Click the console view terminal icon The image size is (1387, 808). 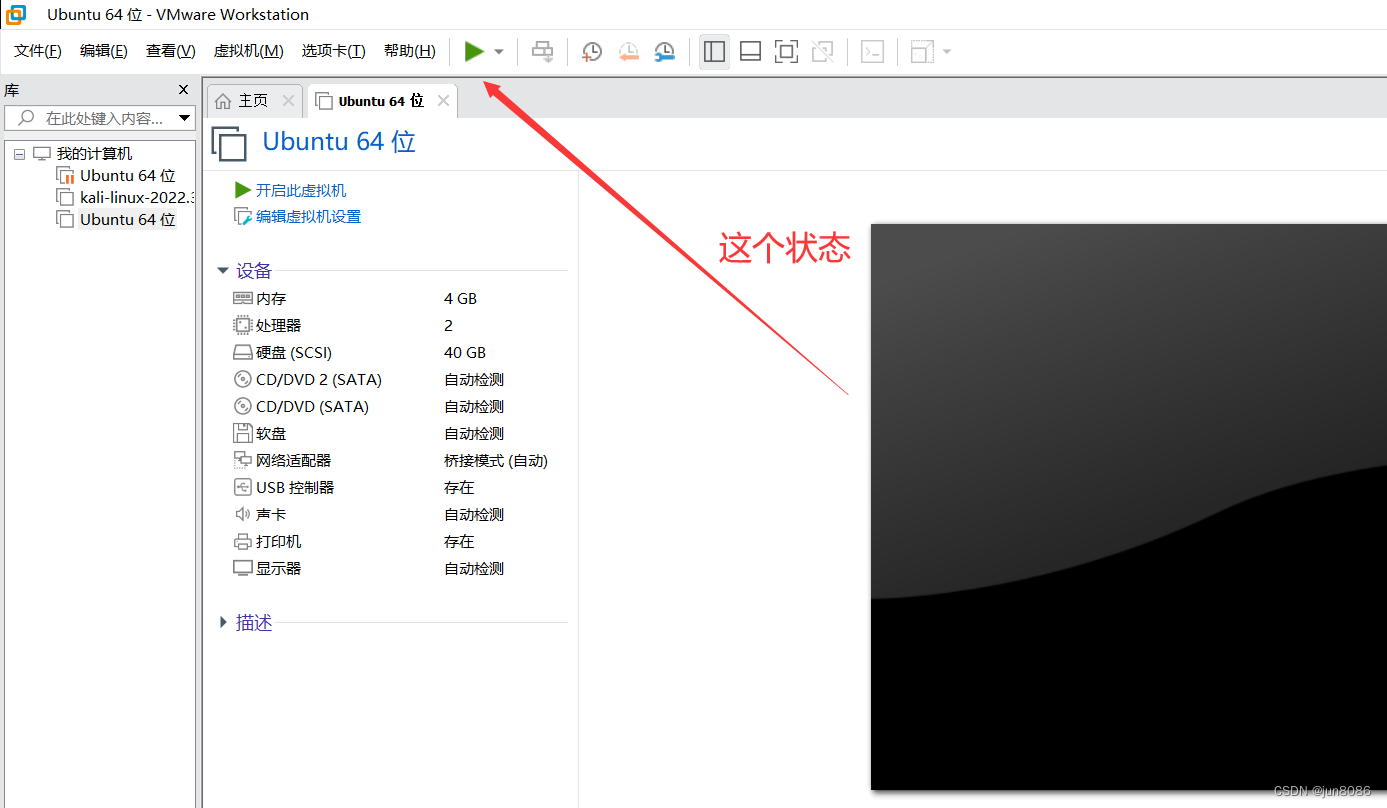873,51
